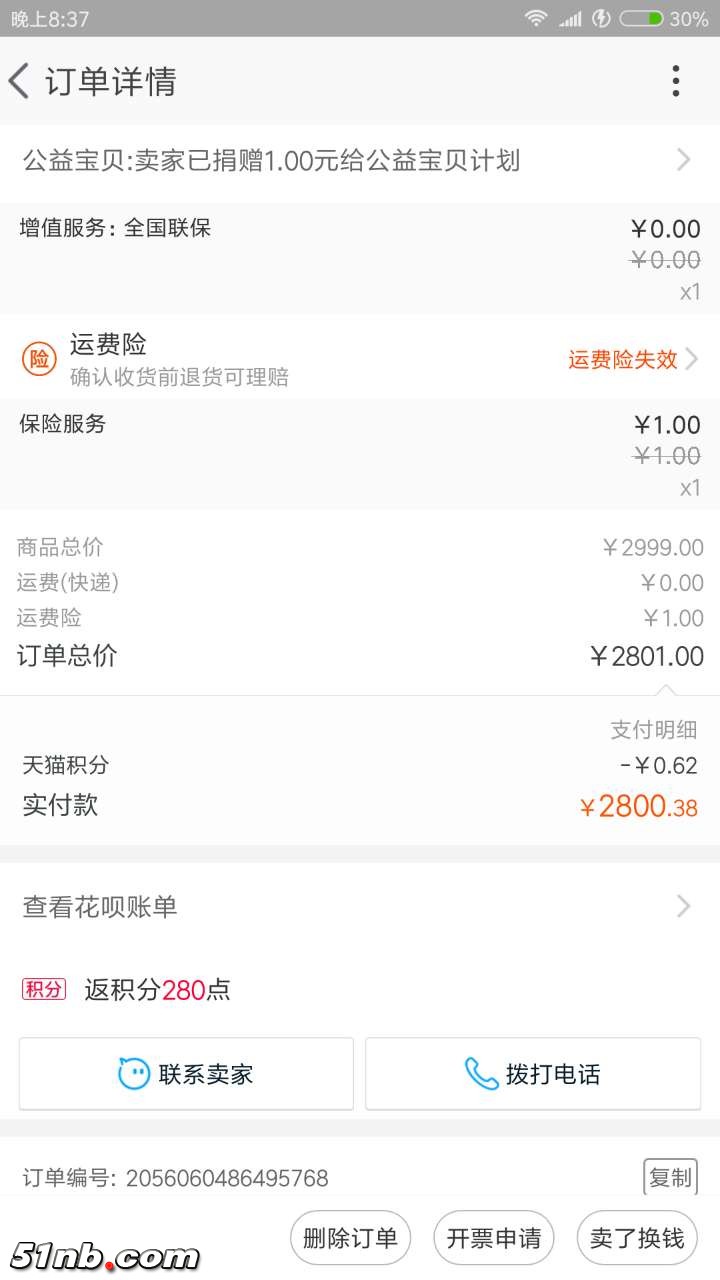Open the 公益宝贝 donation plan row
720x1280 pixels.
tap(271, 160)
